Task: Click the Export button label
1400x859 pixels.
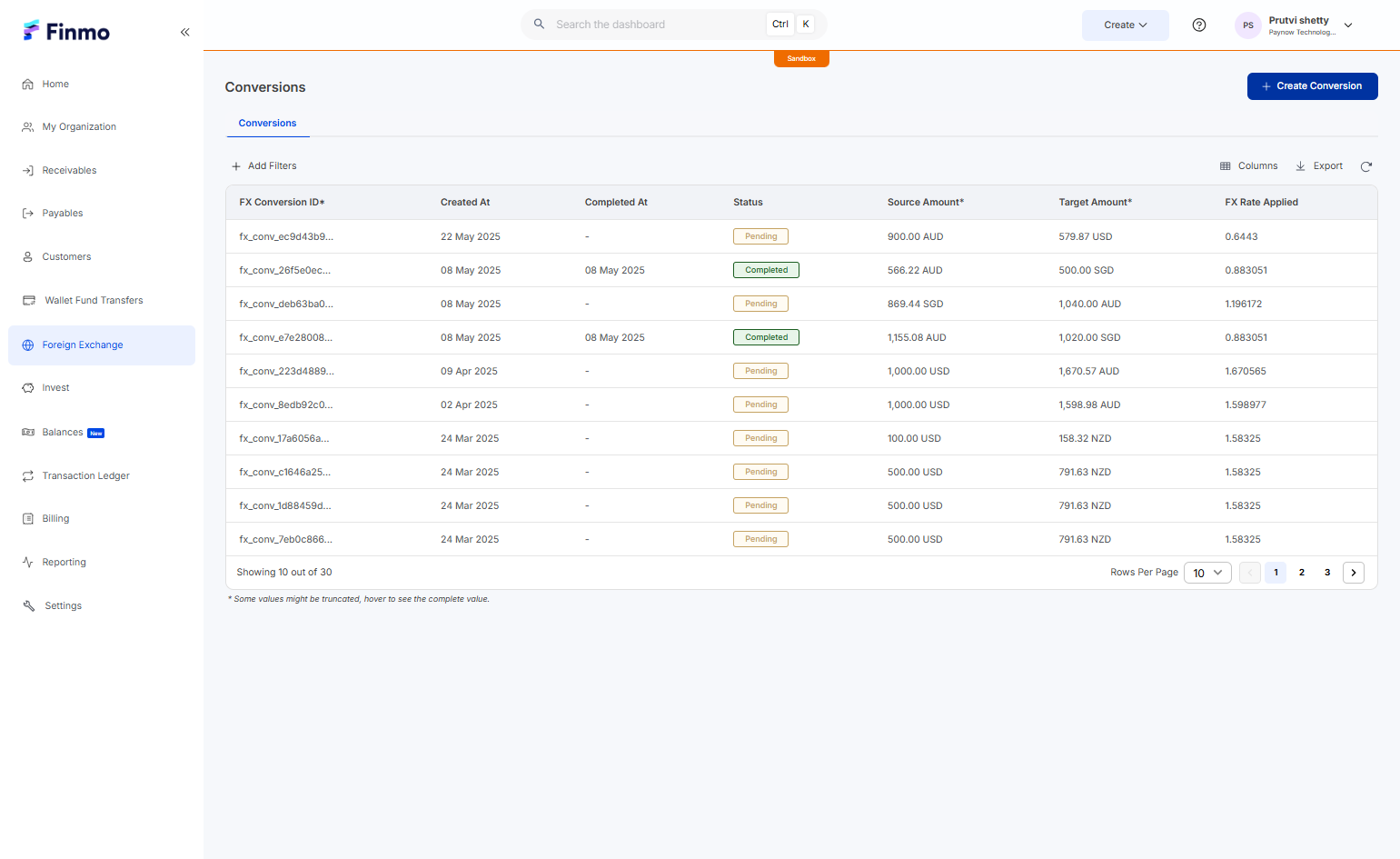Action: click(1327, 166)
